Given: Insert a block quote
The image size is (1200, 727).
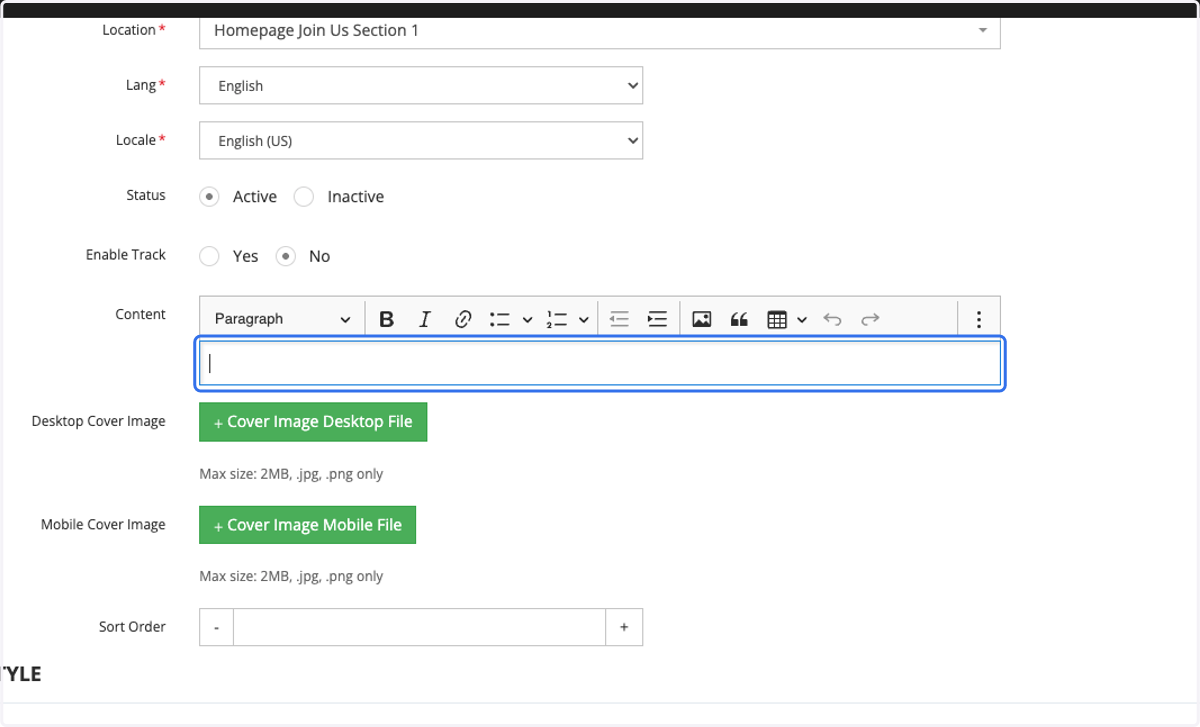Looking at the screenshot, I should pos(740,319).
